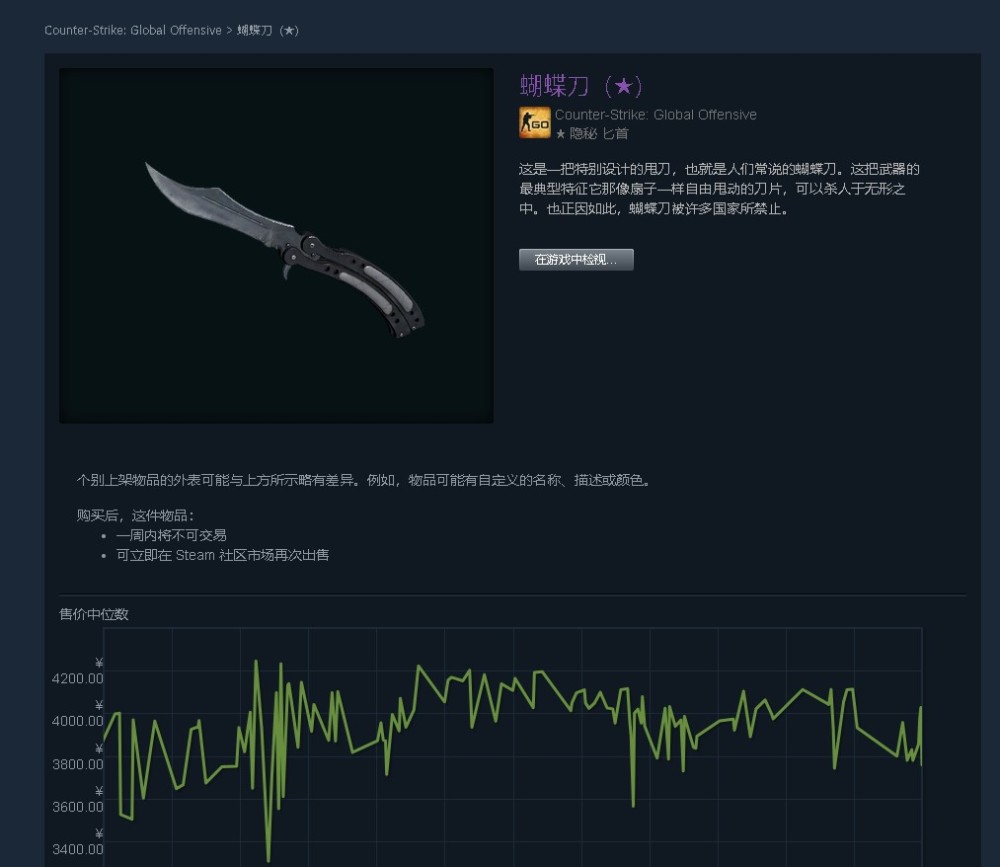Click the 隐秘 匕首 item type label
Viewport: 1000px width, 867px height.
coord(599,134)
